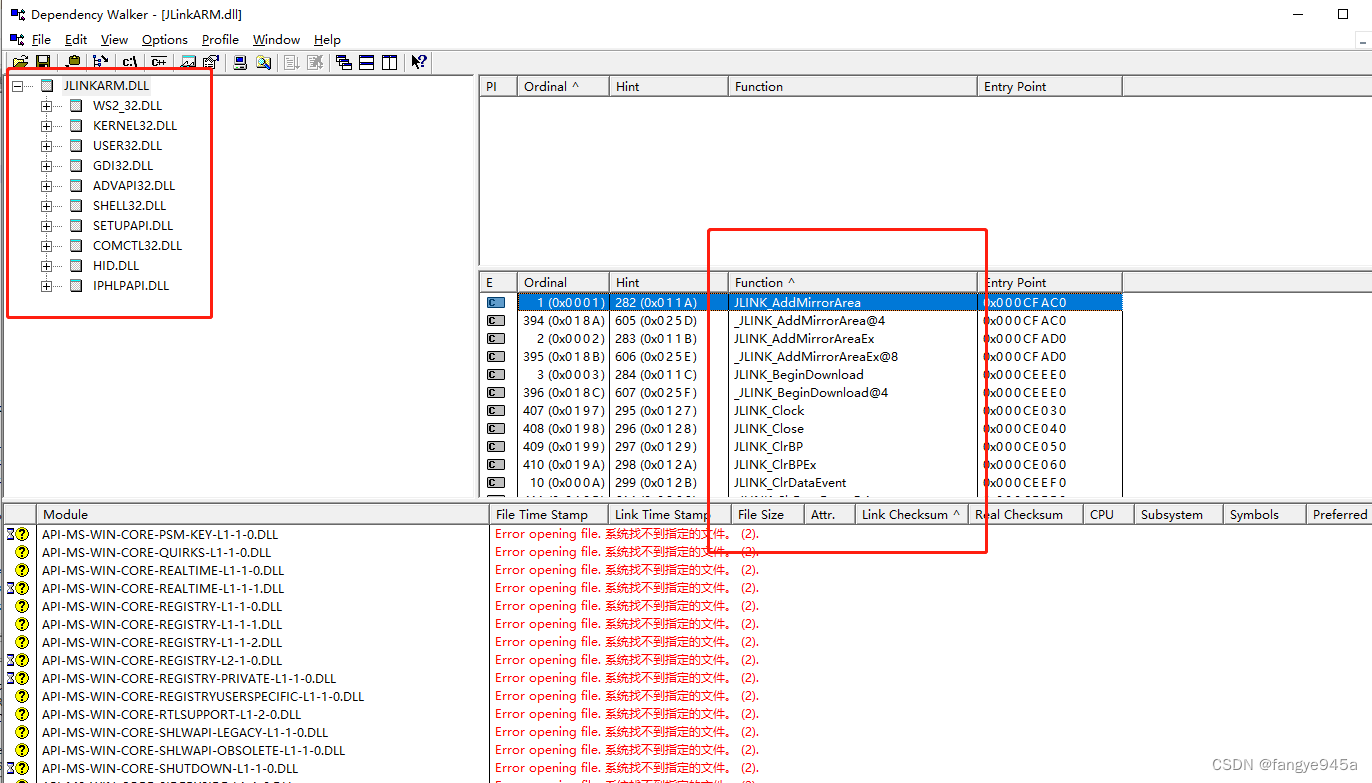Click the warning icon for API-MS-WIN-CORE-QUIRKS-L1-1-0.DLL
The width and height of the screenshot is (1372, 783).
click(x=22, y=552)
